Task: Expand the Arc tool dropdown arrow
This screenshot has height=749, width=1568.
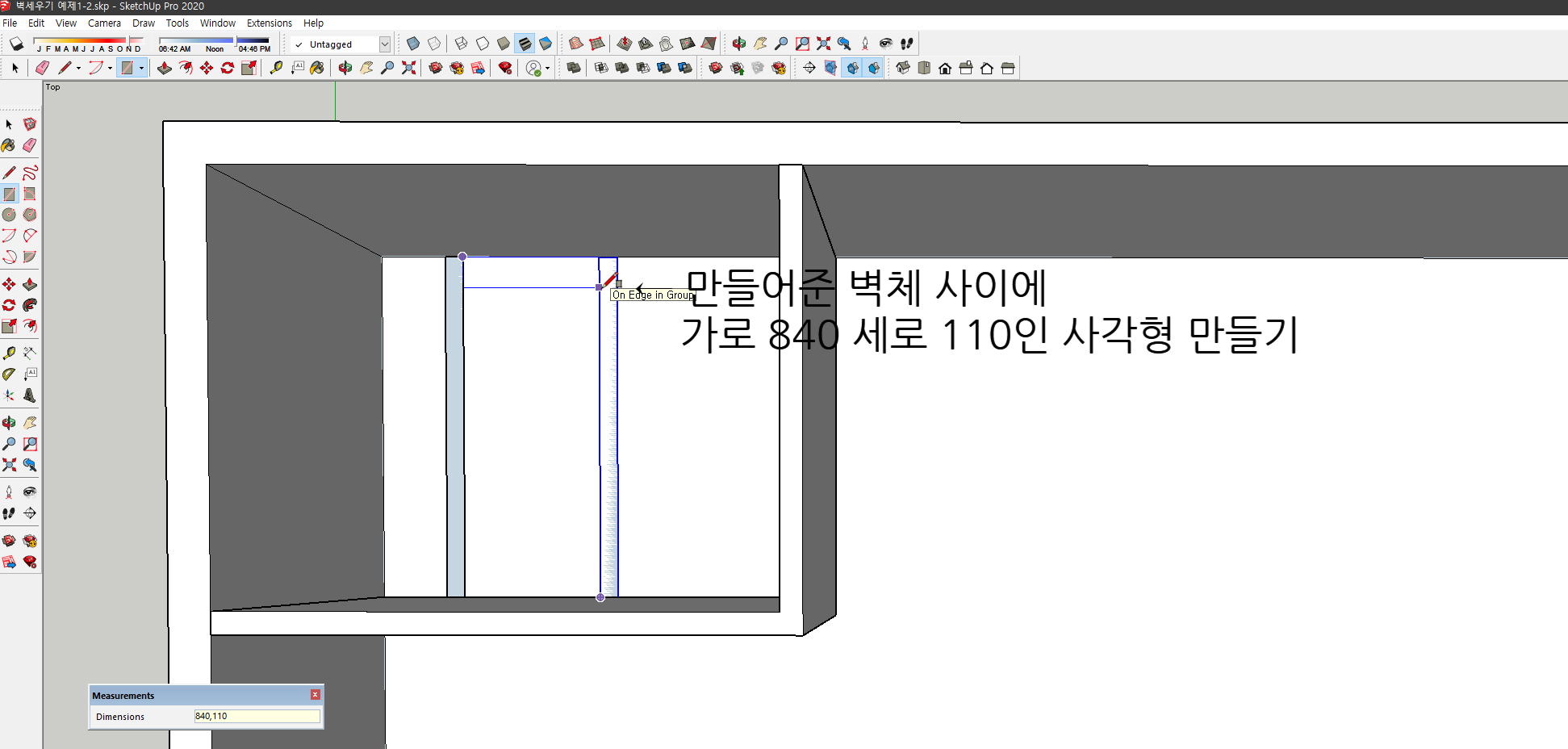Action: (111, 68)
